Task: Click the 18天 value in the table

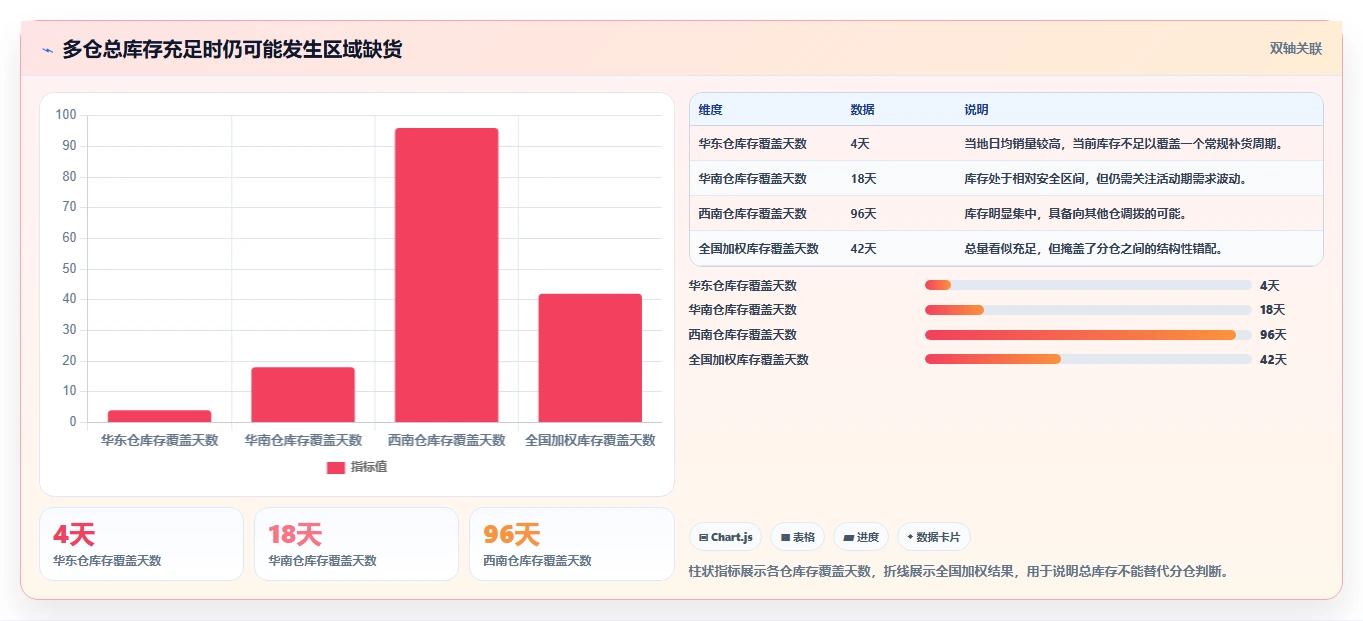Action: (863, 179)
